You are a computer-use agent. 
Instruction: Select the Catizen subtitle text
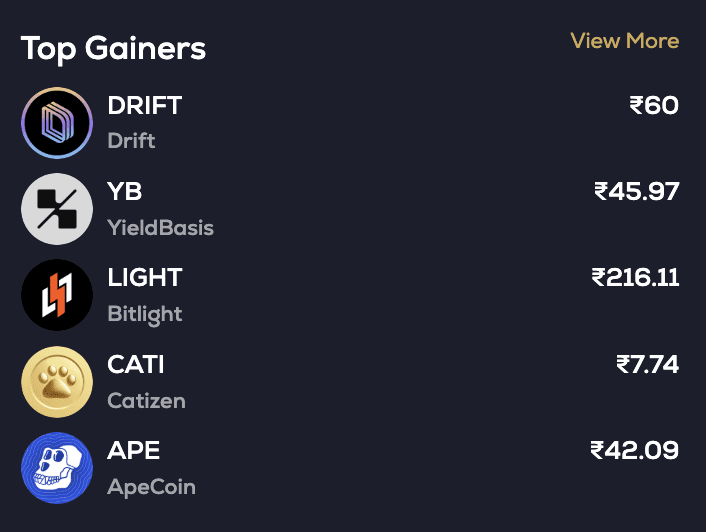(146, 401)
